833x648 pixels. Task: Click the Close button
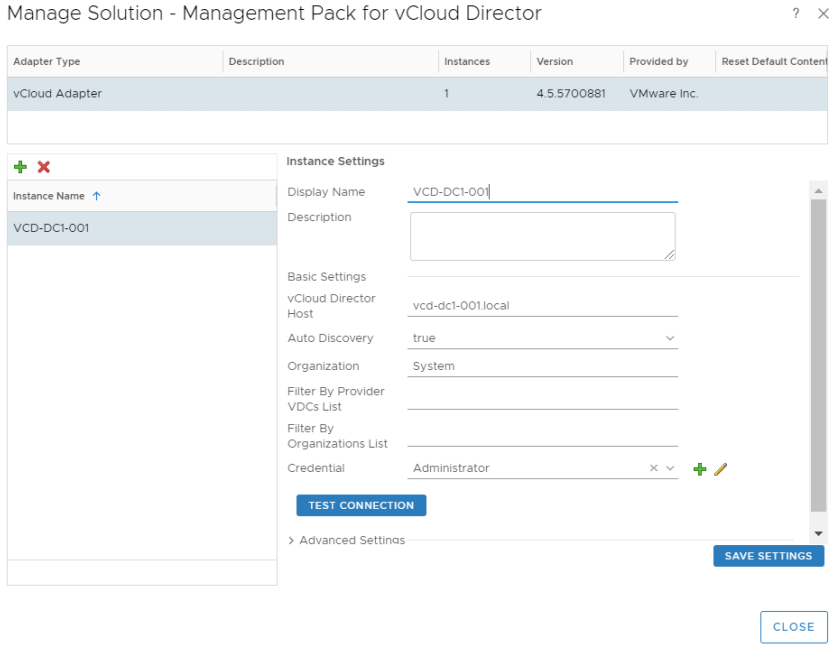click(x=793, y=627)
